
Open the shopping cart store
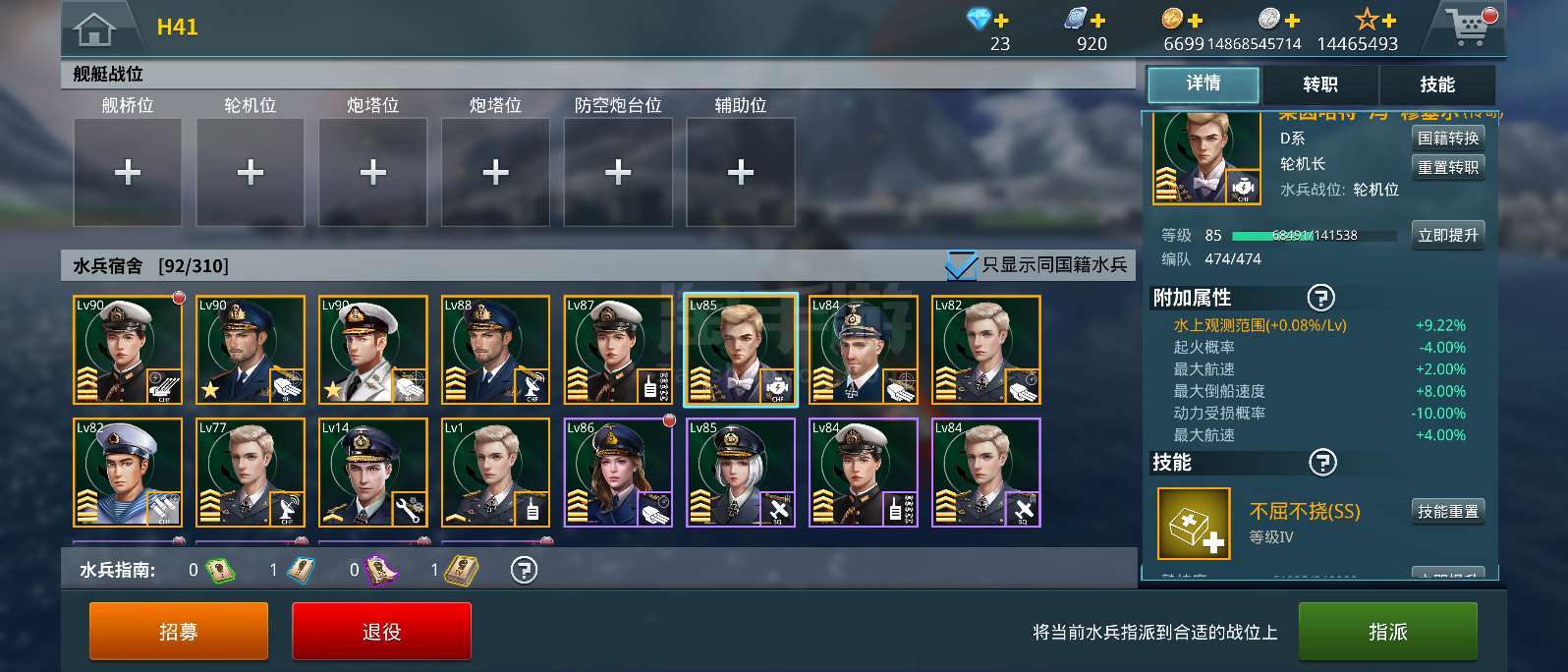pos(1471,27)
